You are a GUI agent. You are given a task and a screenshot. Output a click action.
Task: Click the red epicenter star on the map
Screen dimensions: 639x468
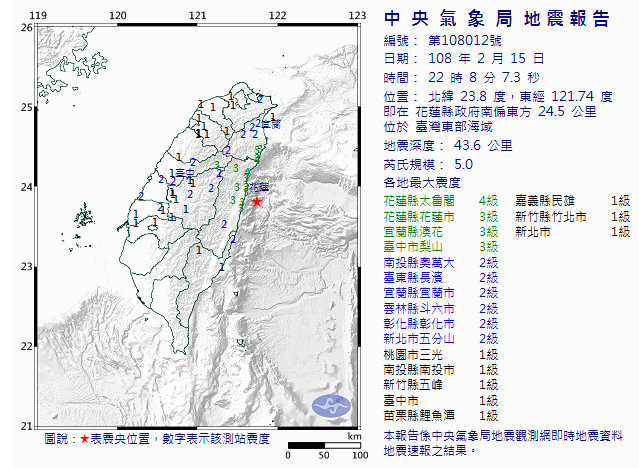point(257,201)
